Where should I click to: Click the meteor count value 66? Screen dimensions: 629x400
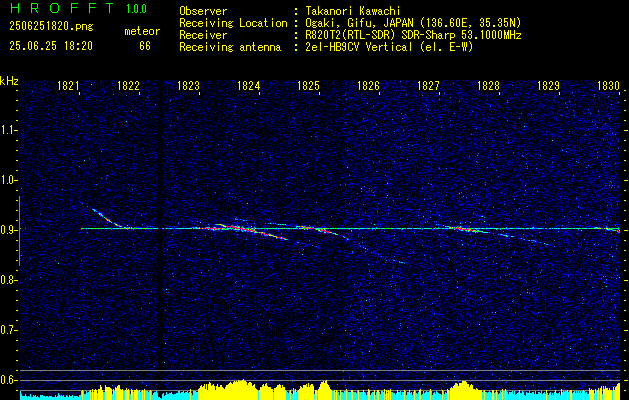click(x=145, y=46)
